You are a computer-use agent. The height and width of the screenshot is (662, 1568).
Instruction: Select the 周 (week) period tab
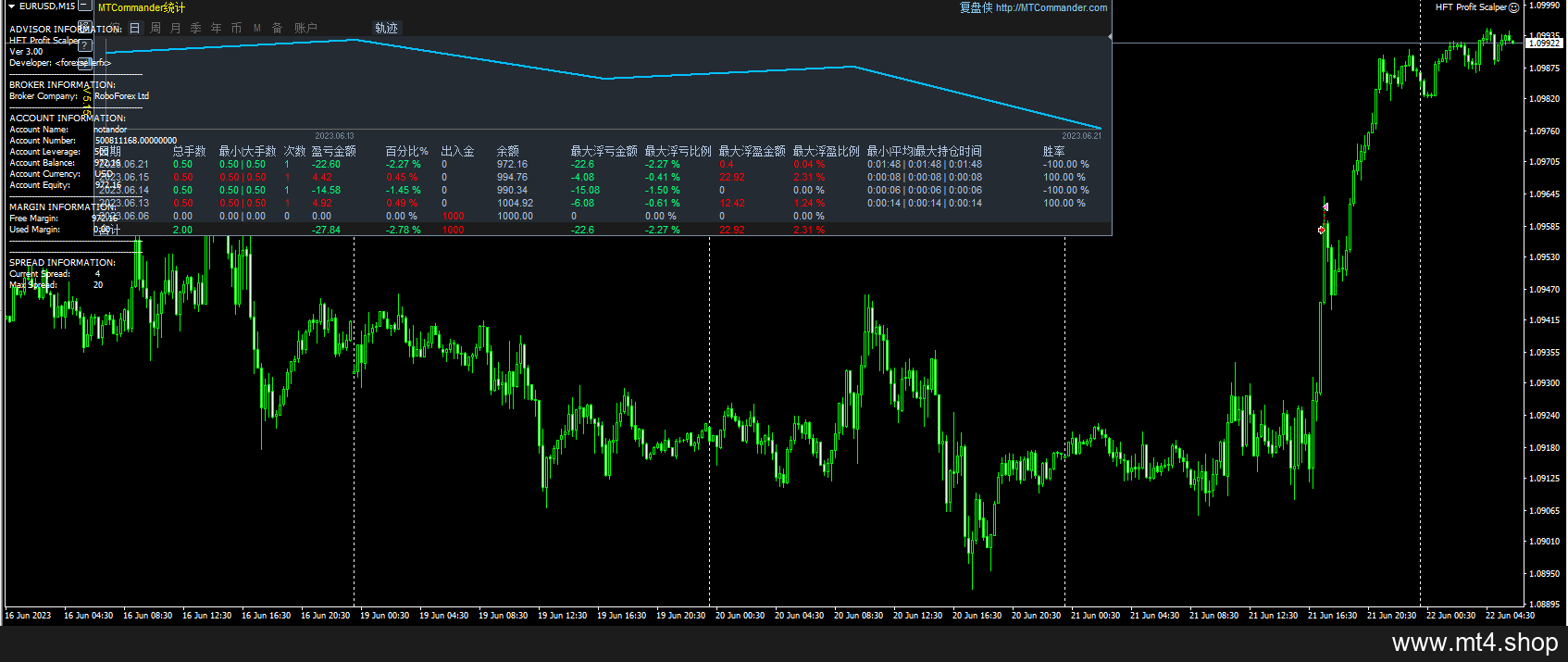coord(156,29)
